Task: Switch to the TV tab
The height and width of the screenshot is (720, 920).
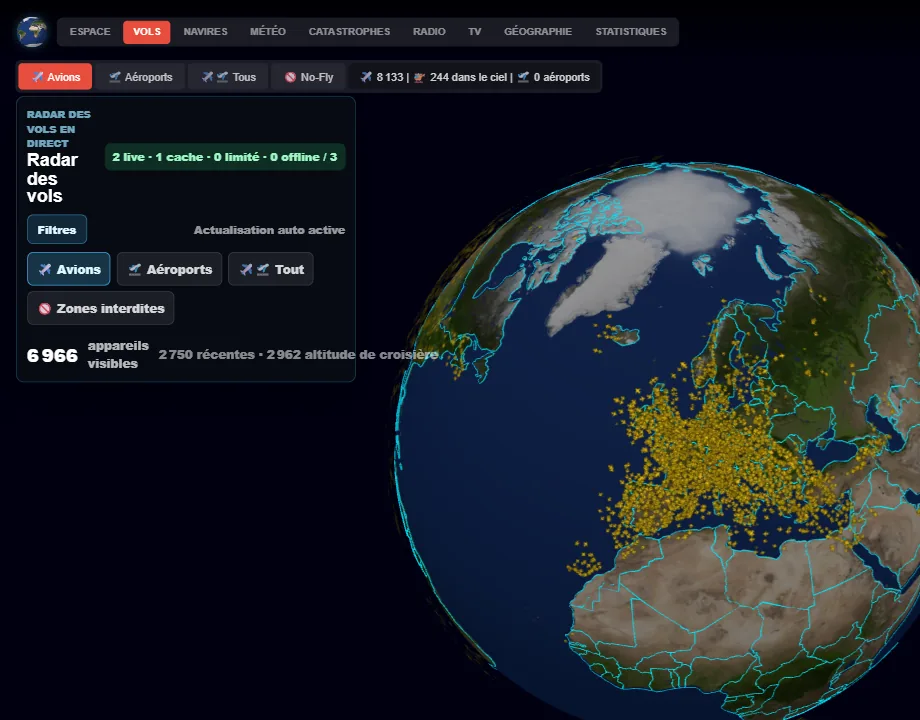Action: tap(475, 32)
